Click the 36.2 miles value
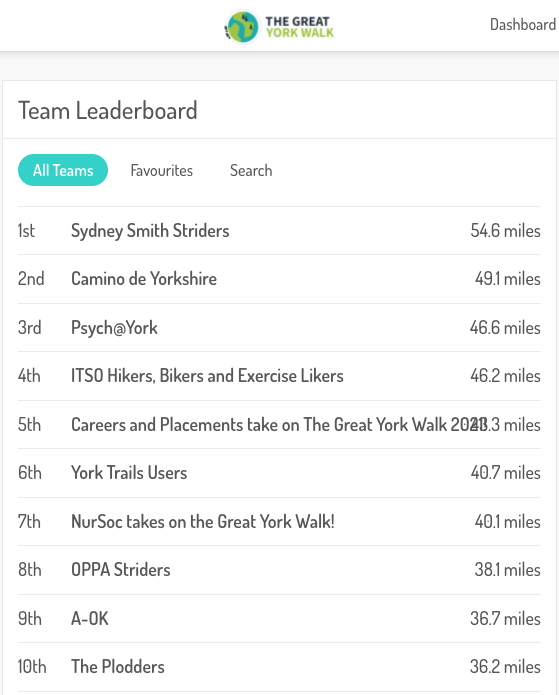 tap(505, 667)
